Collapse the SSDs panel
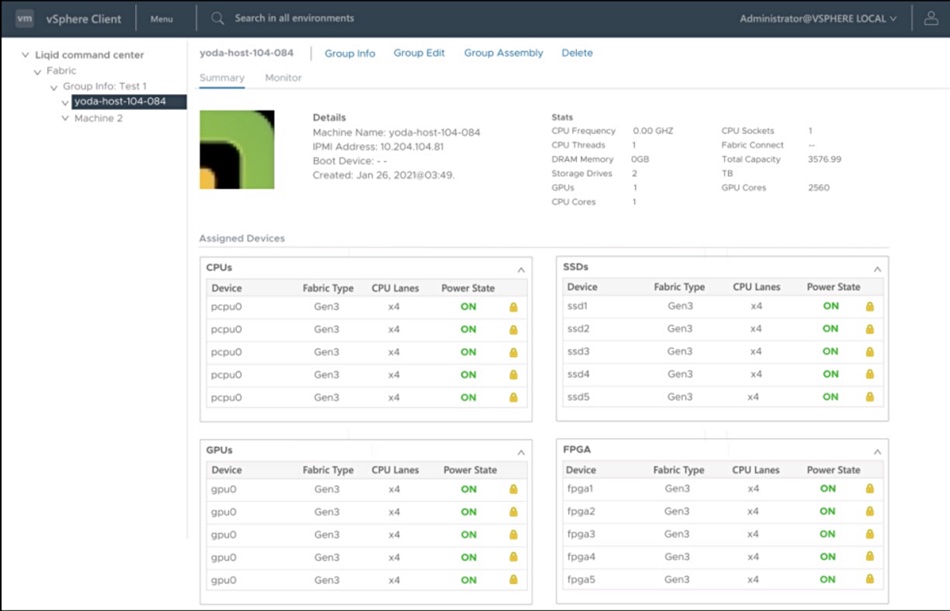 tap(877, 269)
